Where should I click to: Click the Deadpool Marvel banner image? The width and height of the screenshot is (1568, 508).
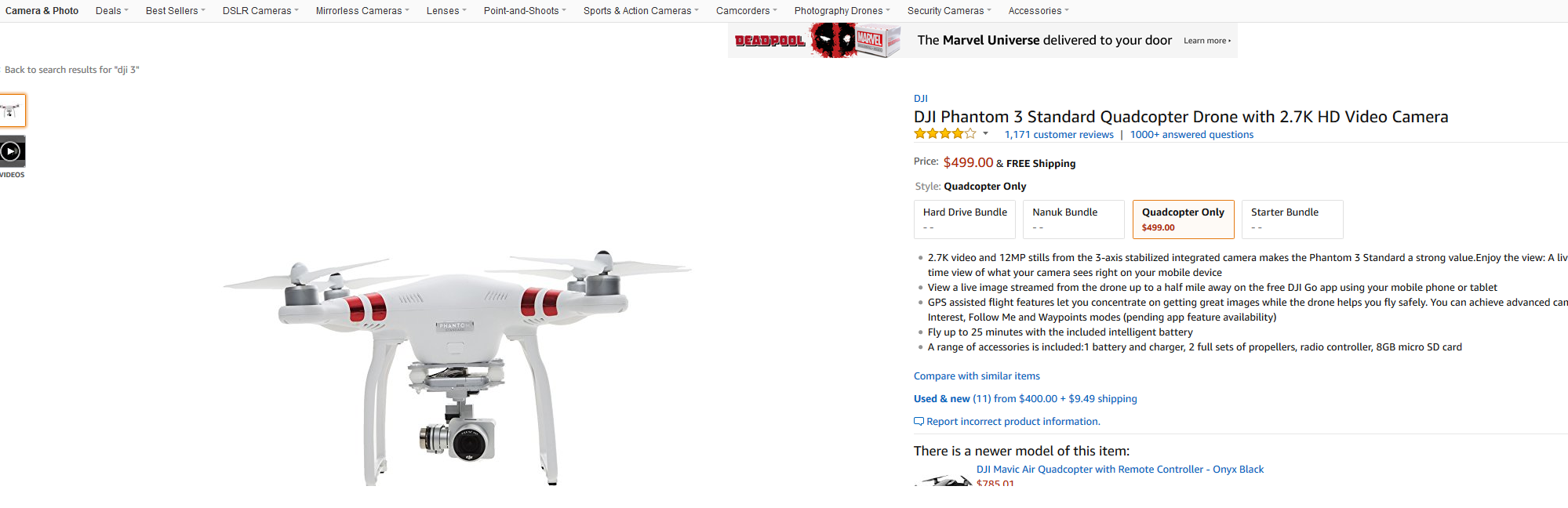point(817,41)
